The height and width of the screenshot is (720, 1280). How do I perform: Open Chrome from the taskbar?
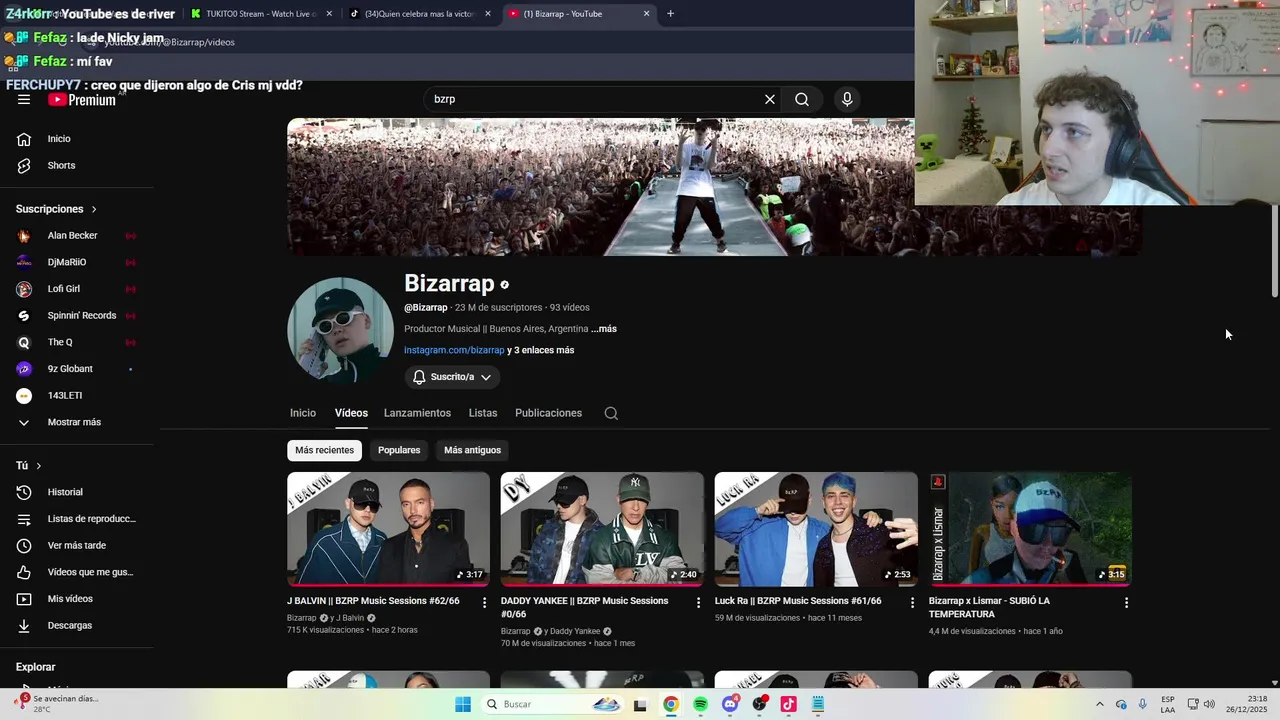(671, 704)
